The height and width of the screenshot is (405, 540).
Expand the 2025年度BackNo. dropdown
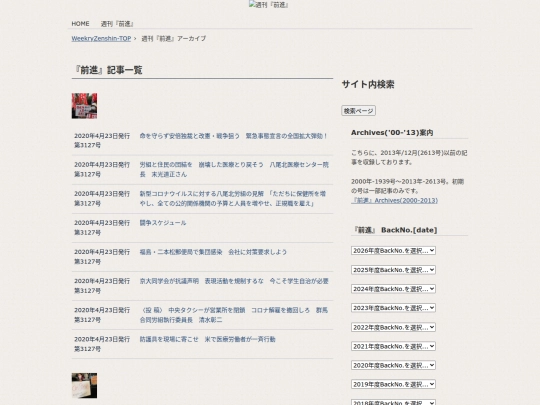point(393,270)
